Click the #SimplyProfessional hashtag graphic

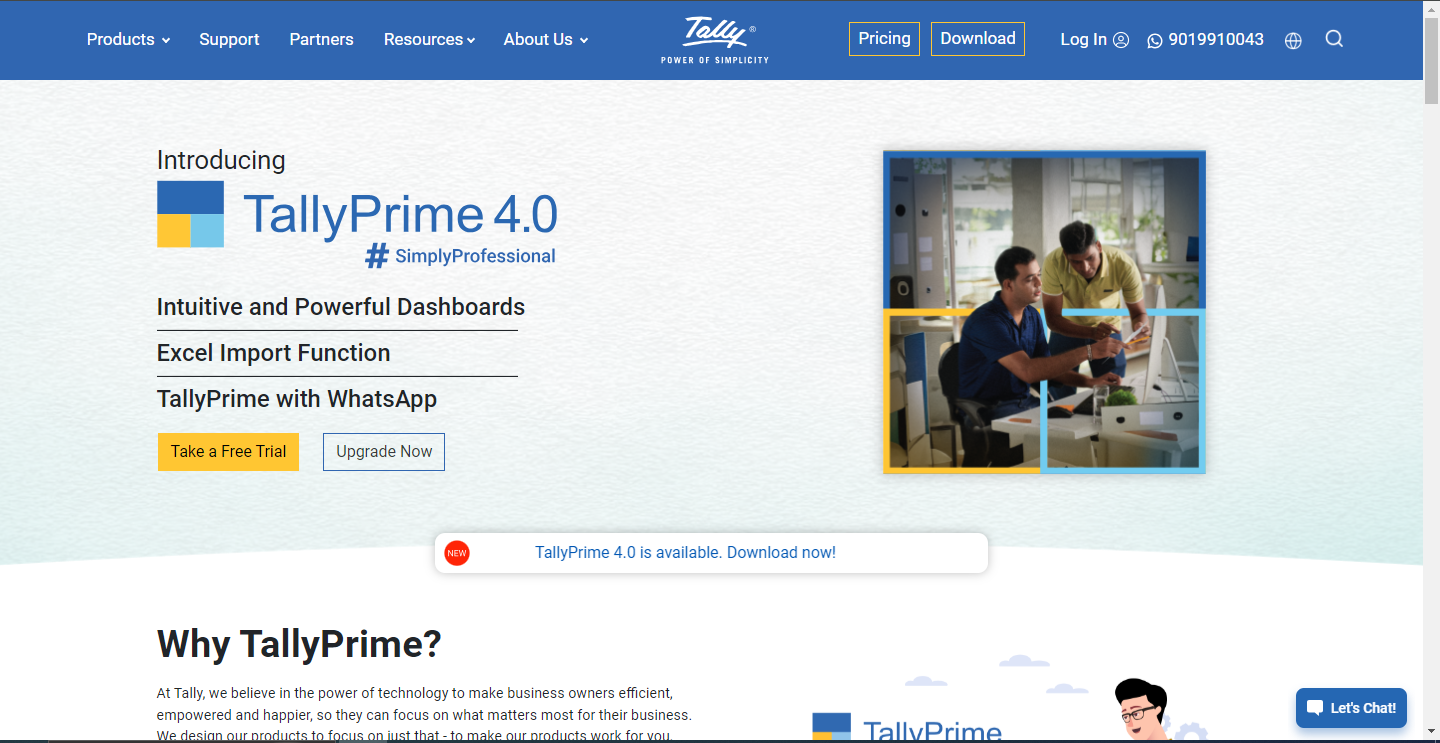point(460,256)
